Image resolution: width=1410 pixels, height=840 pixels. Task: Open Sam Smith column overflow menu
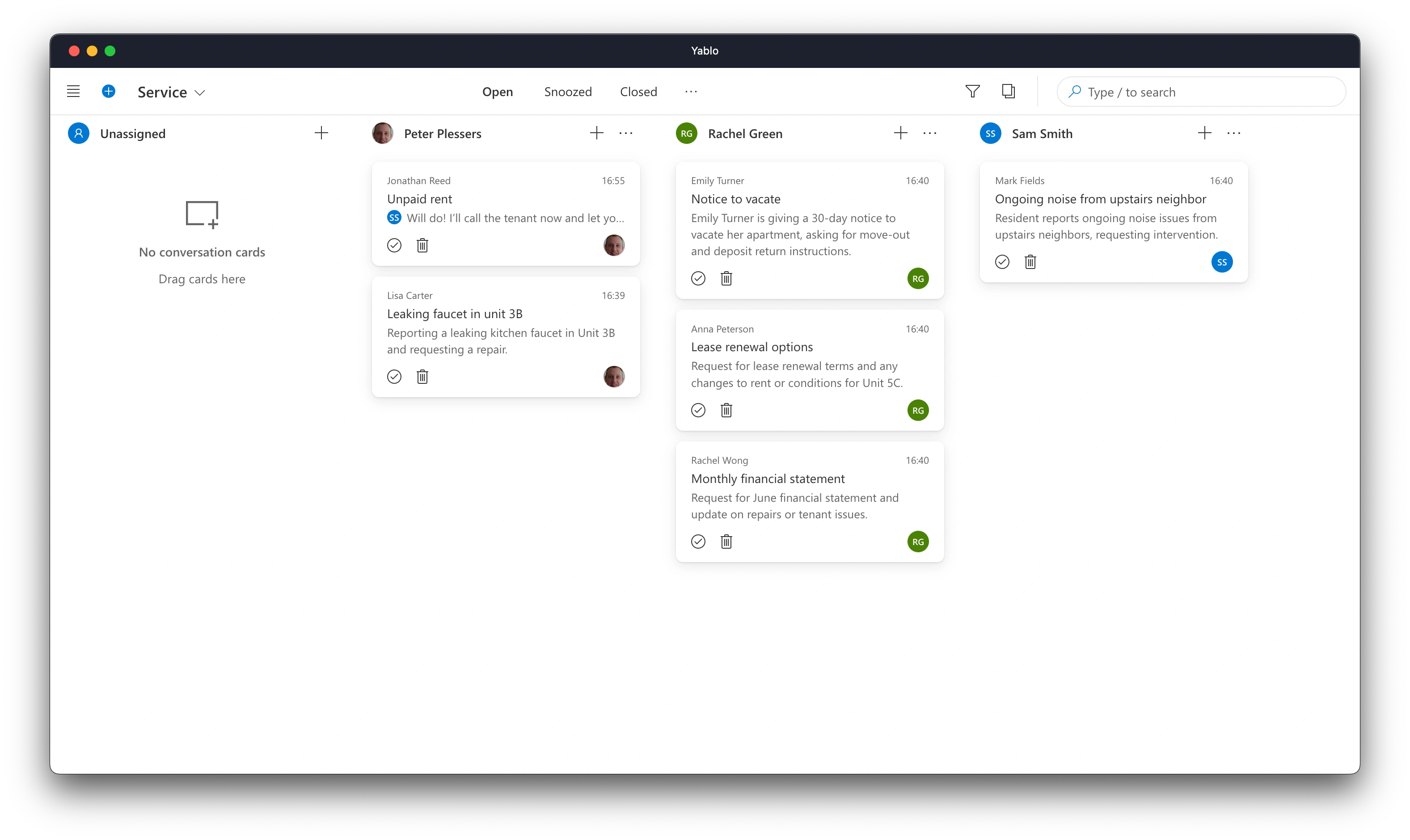(x=1234, y=132)
